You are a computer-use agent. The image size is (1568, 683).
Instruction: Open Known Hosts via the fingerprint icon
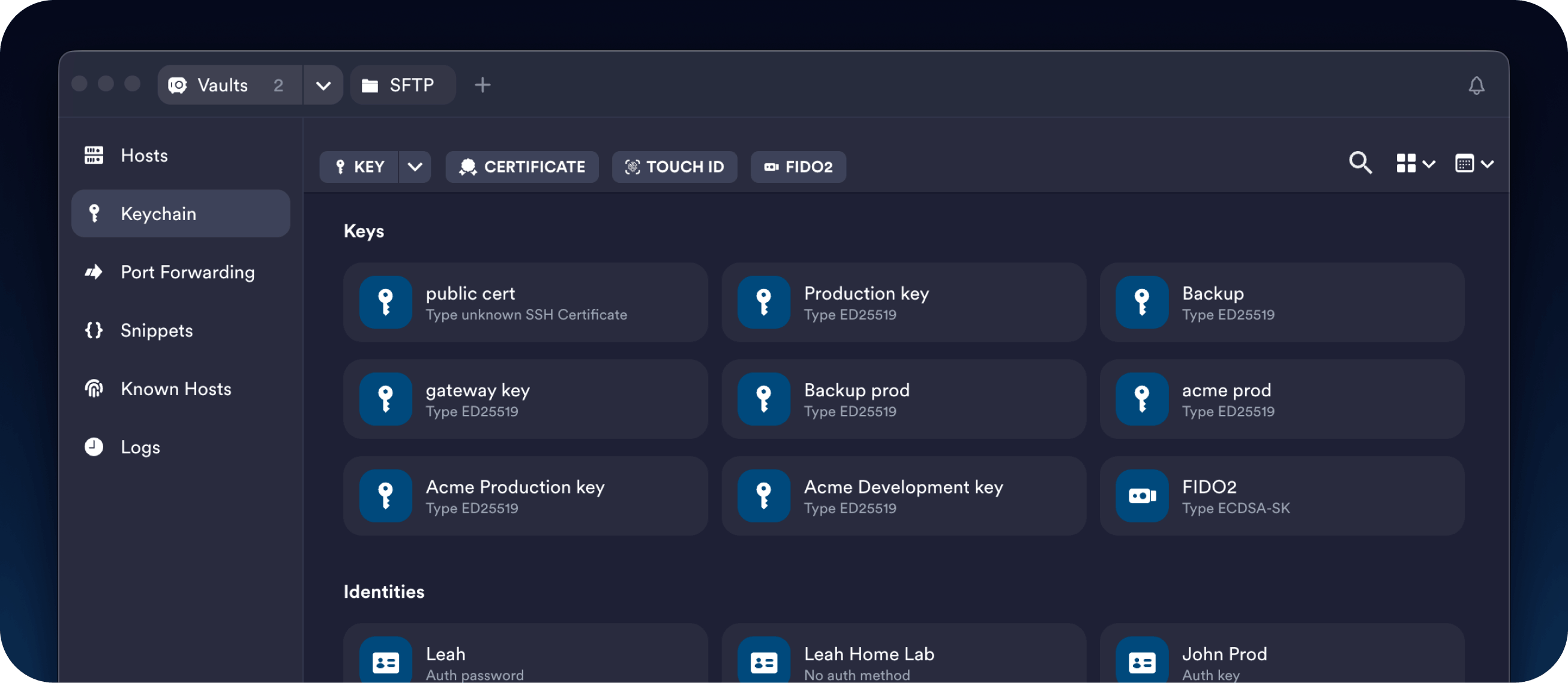(94, 389)
